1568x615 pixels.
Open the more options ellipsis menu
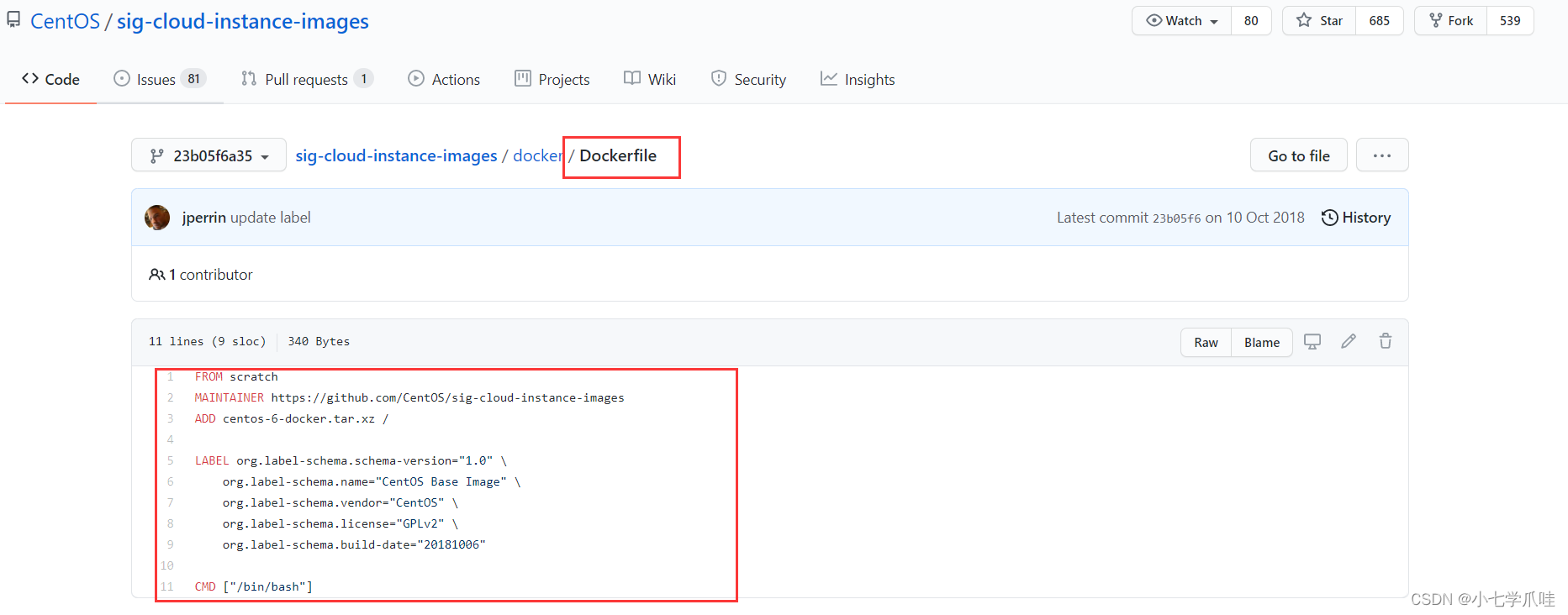[1382, 155]
